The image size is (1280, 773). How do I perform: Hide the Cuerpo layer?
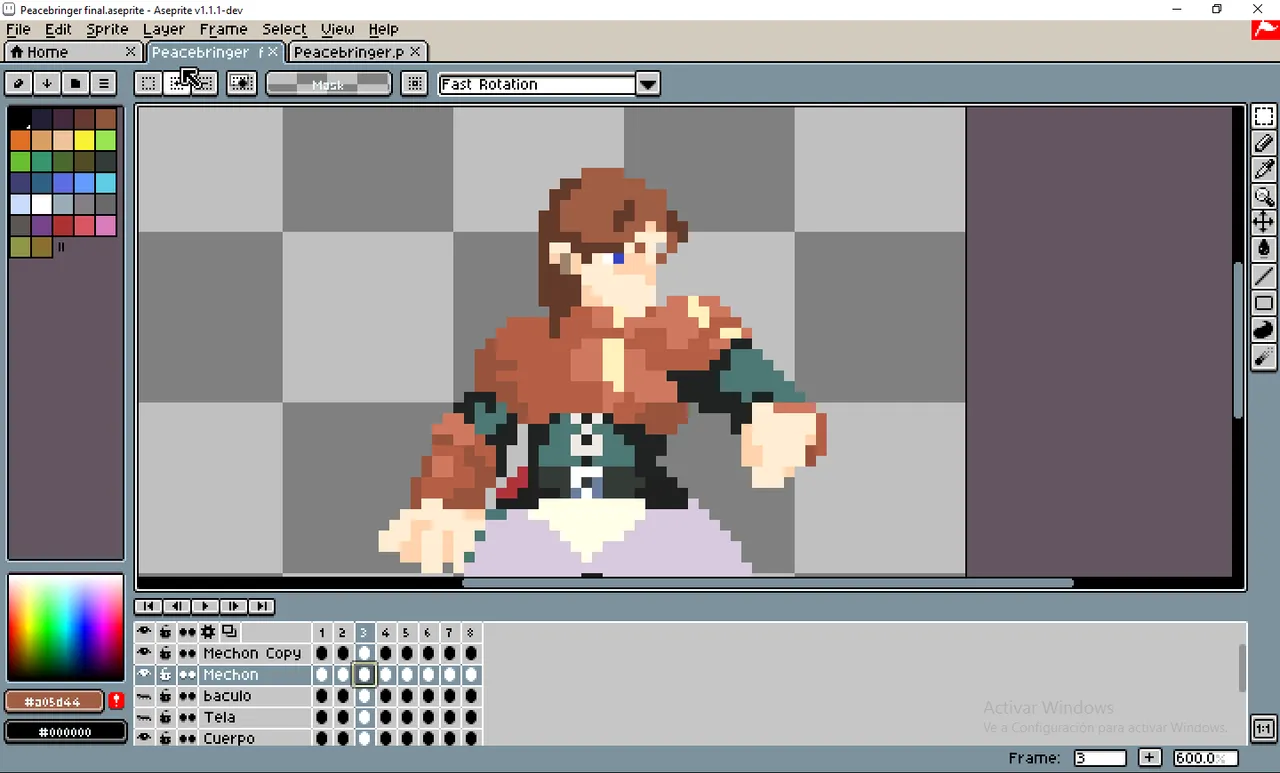tap(145, 738)
